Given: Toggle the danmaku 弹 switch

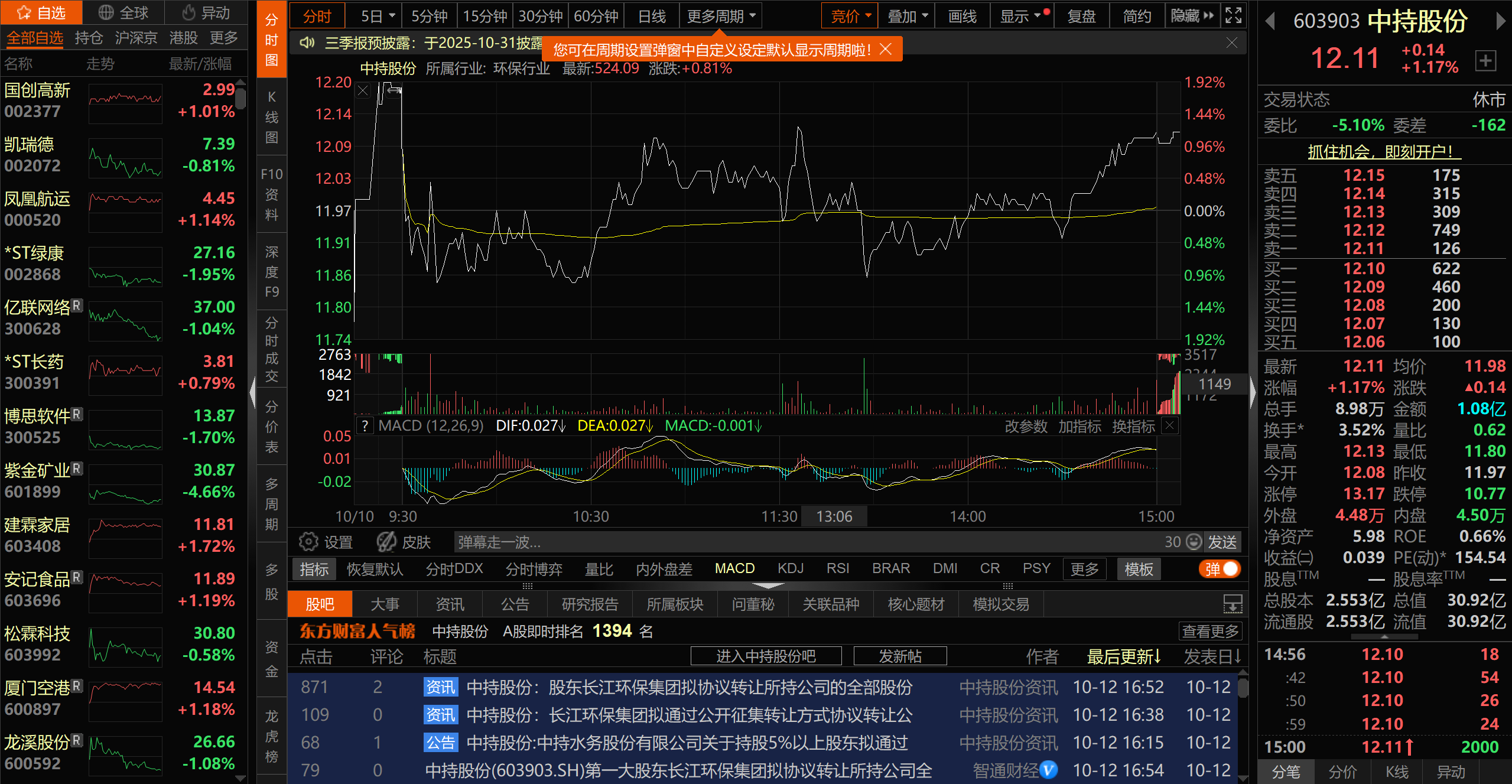Looking at the screenshot, I should tap(1220, 569).
